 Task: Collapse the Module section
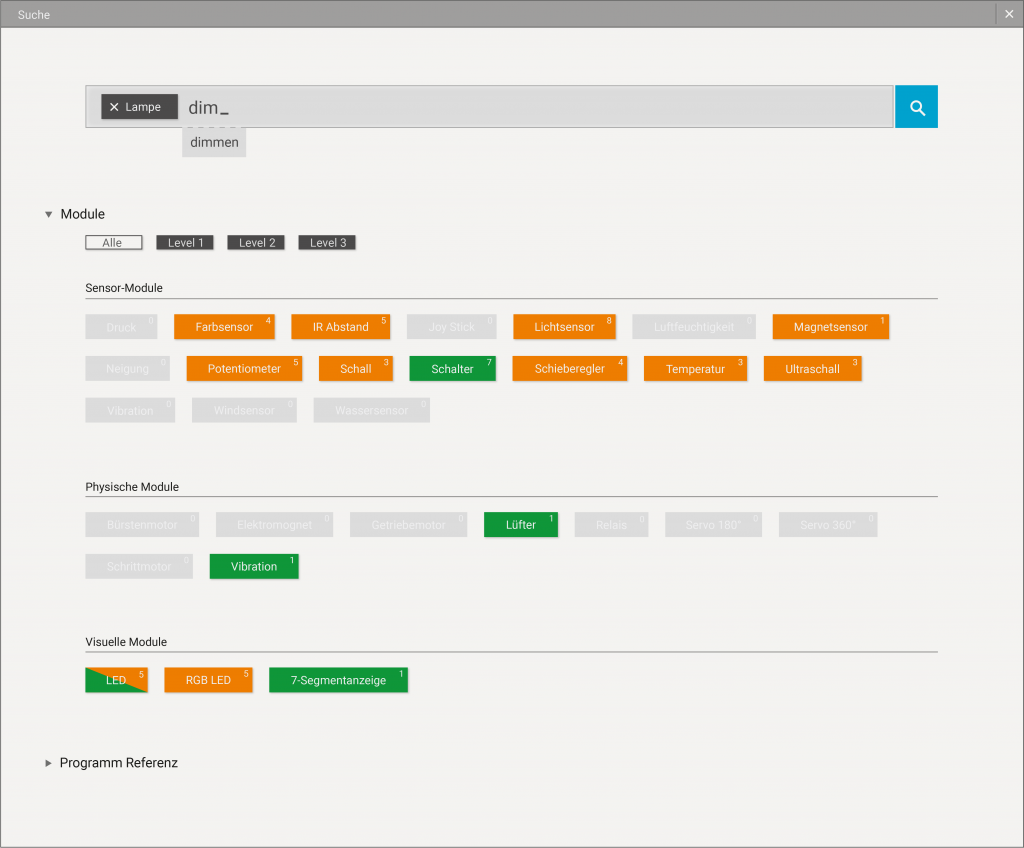(x=49, y=214)
